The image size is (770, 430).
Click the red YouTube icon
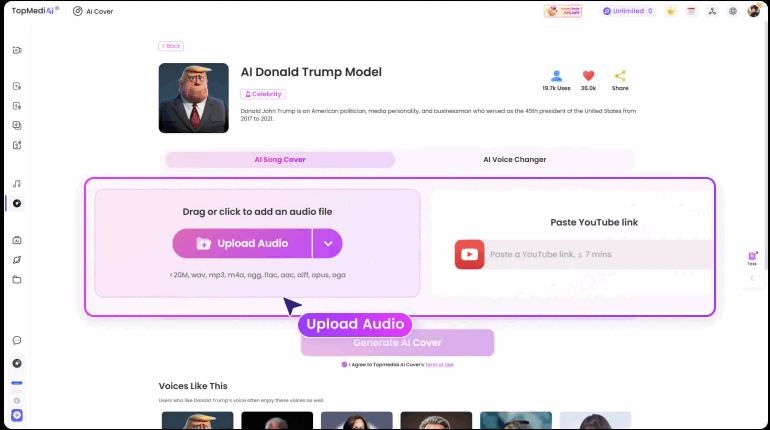click(x=469, y=254)
